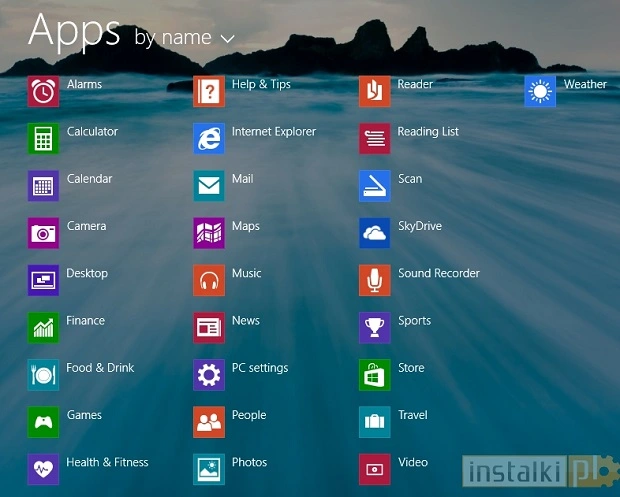Image resolution: width=620 pixels, height=497 pixels.
Task: Launch the Mail envelope icon
Action: point(209,186)
